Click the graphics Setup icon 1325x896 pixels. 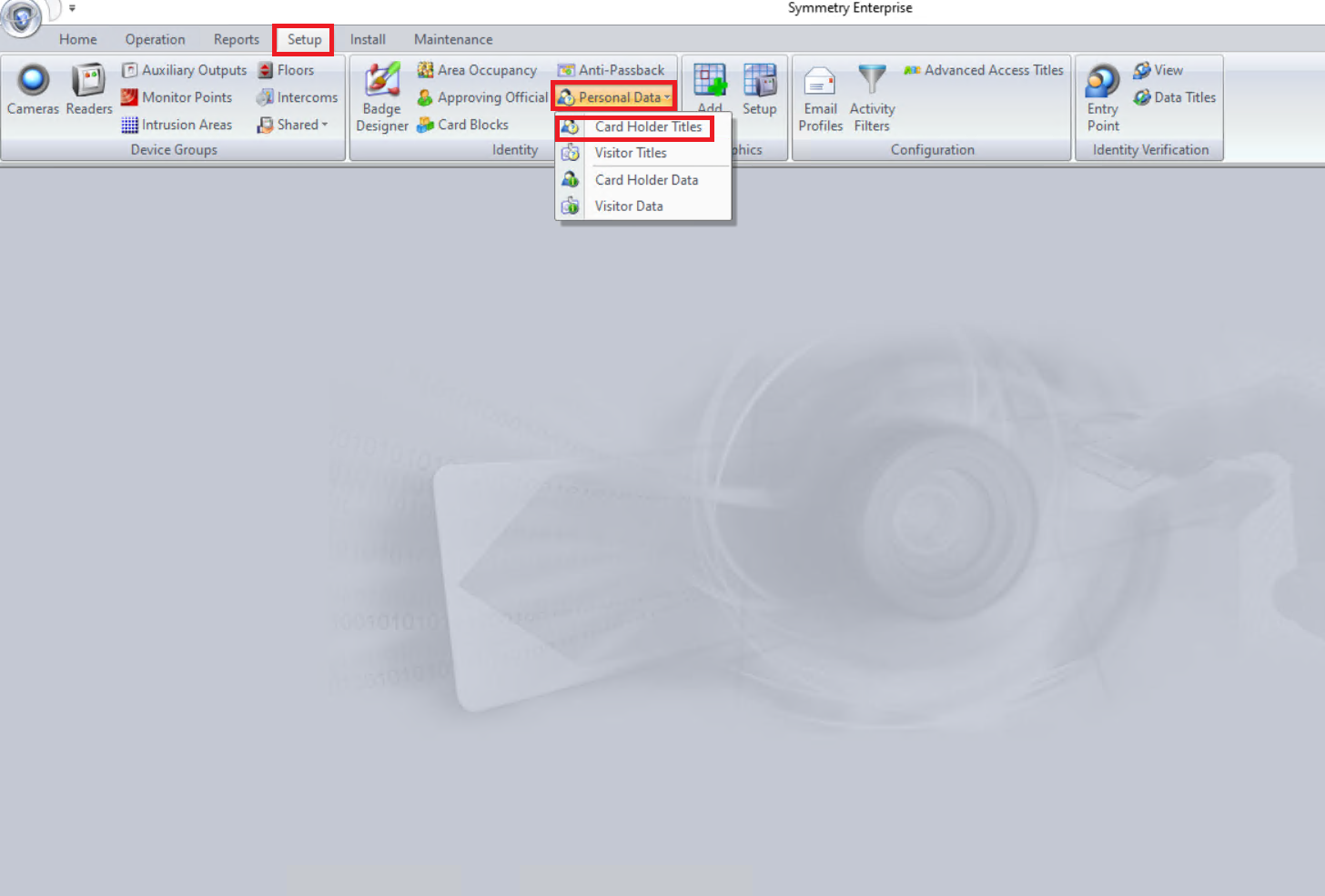[x=760, y=90]
